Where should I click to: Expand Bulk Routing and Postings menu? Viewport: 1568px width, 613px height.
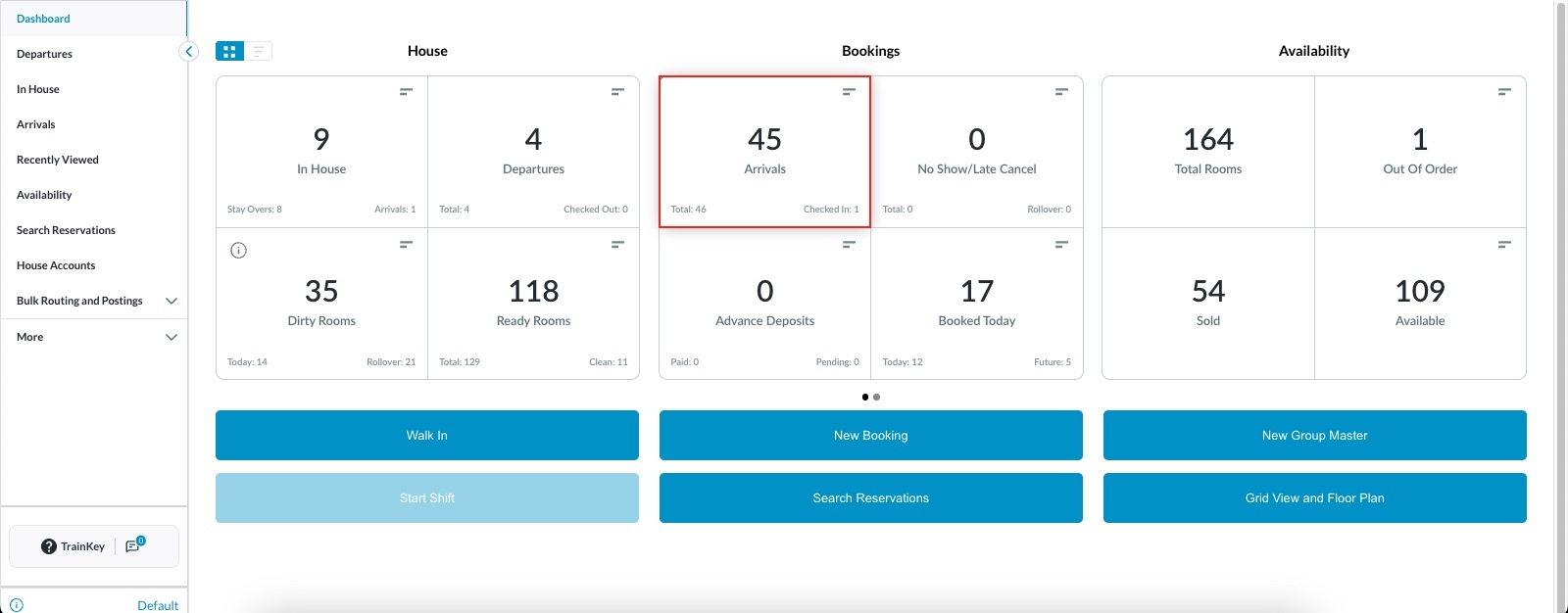coord(171,302)
